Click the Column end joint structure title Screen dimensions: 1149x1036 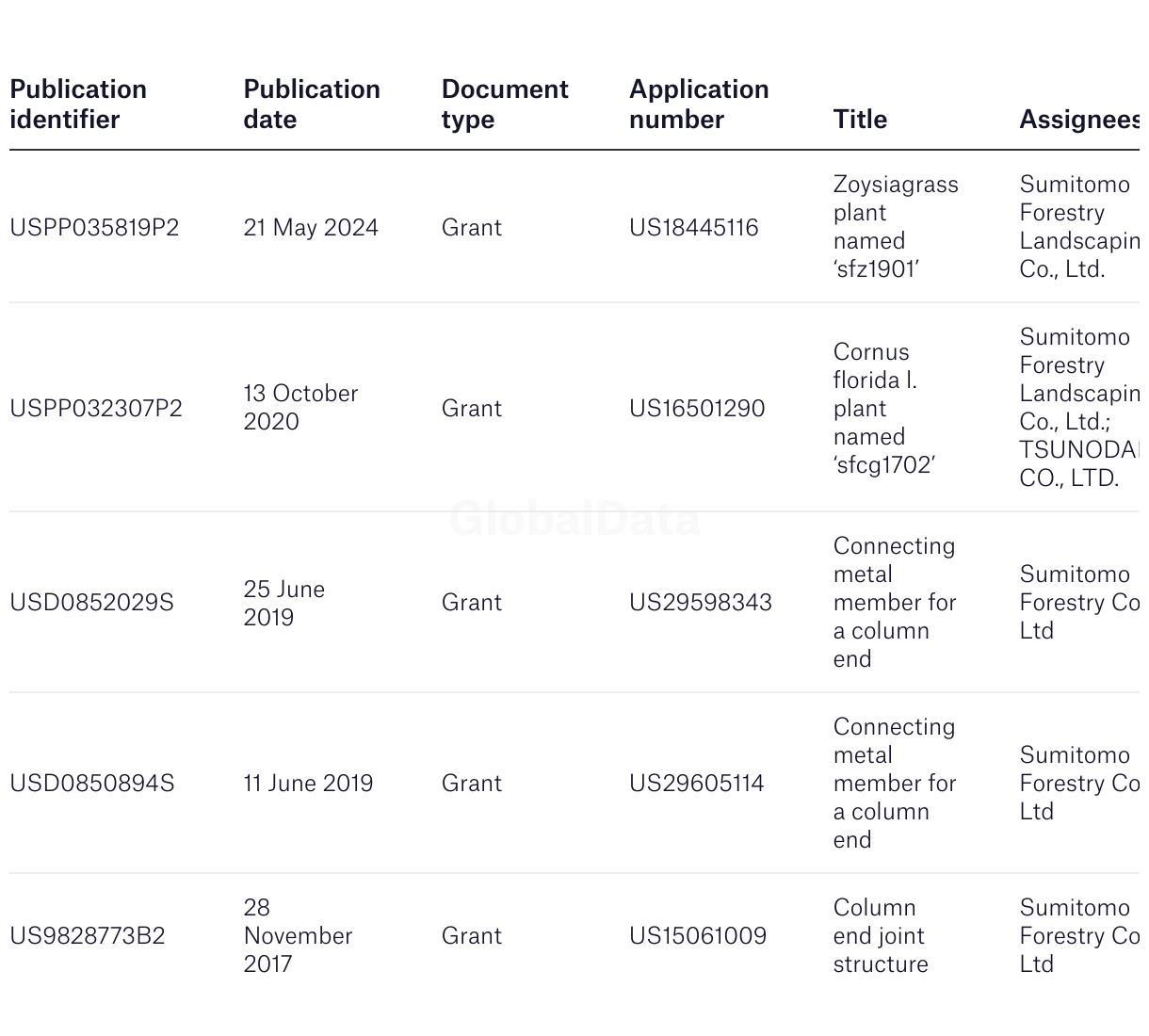(x=881, y=936)
